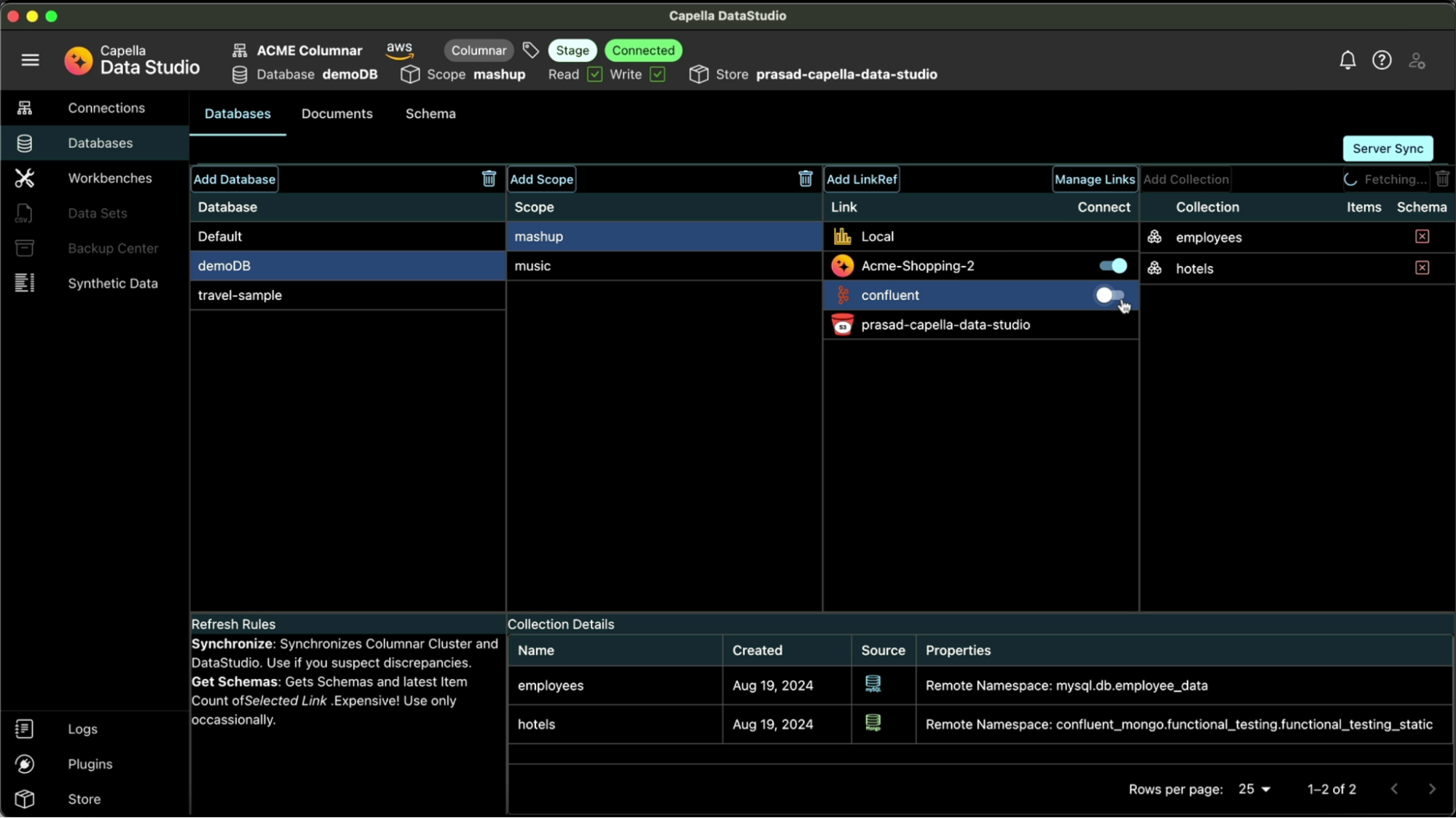Click the Columnar type badge
Screen dimensions: 1456x818
coord(479,50)
